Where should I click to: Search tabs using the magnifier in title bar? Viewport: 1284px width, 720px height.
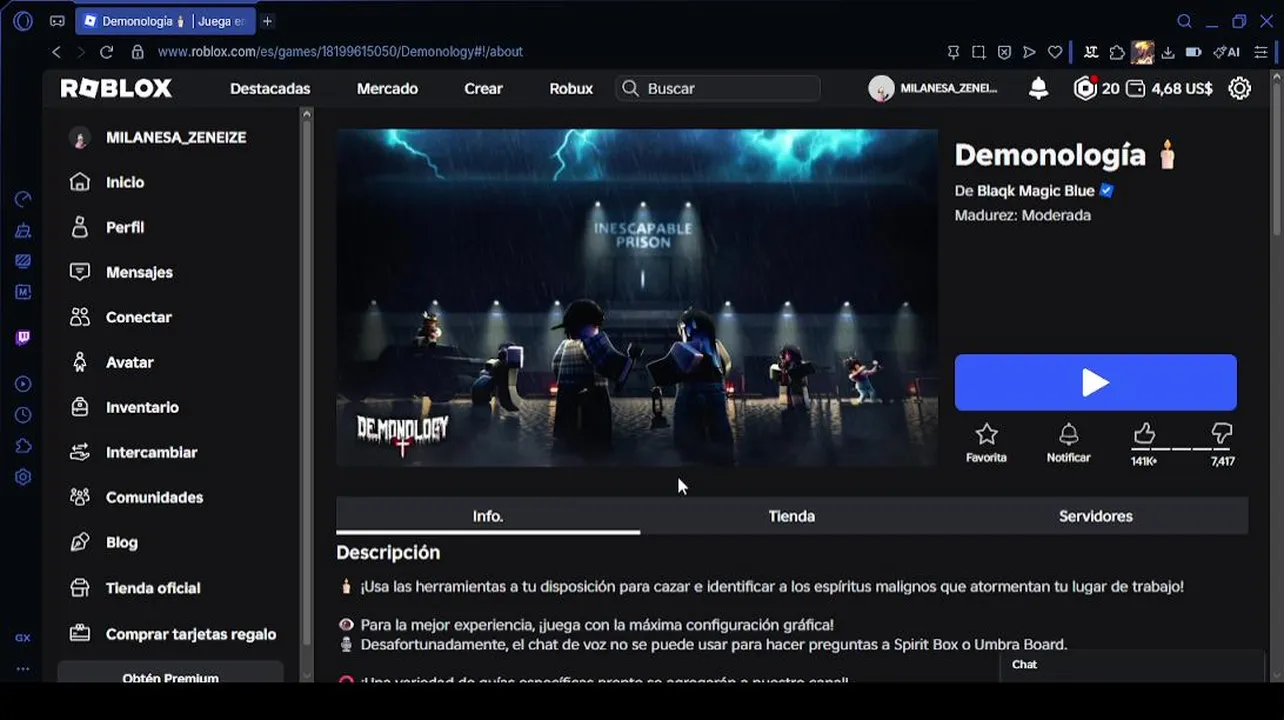pyautogui.click(x=1184, y=21)
